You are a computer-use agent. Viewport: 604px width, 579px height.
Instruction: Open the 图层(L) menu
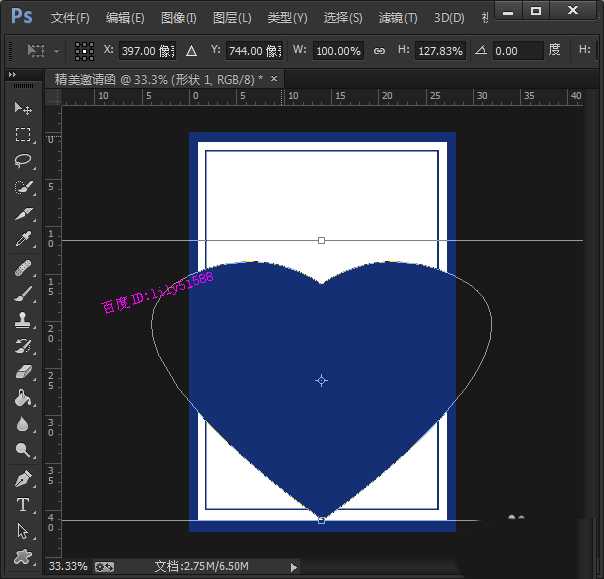[232, 18]
